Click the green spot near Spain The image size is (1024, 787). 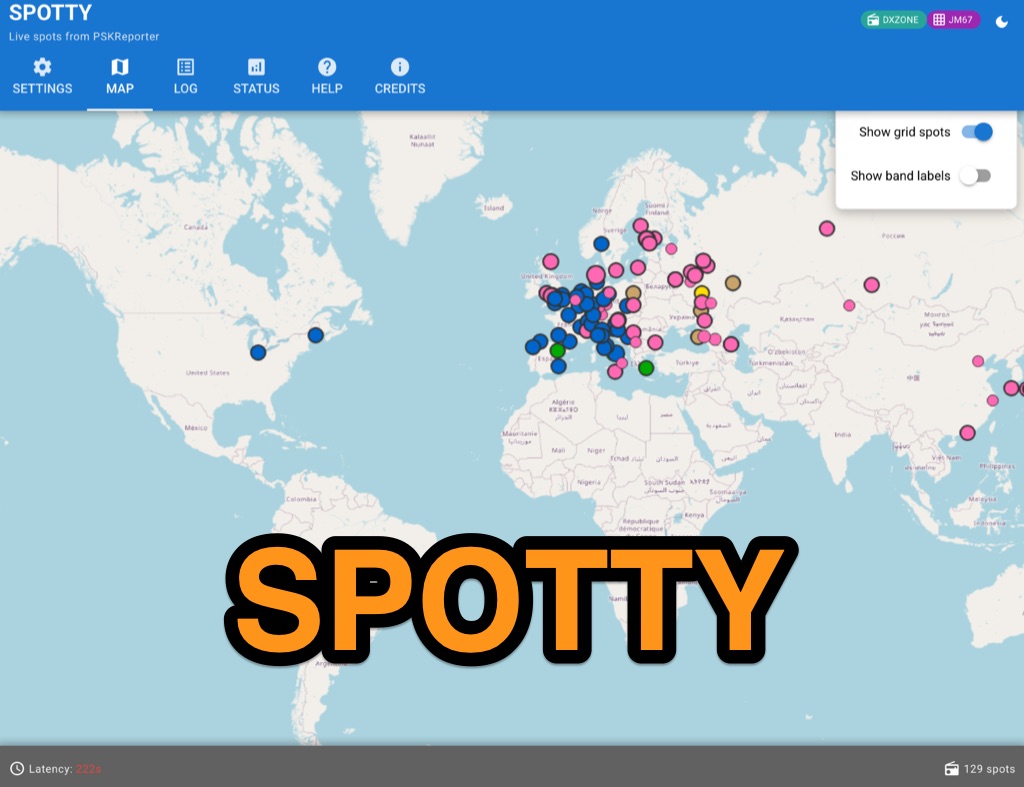[557, 350]
